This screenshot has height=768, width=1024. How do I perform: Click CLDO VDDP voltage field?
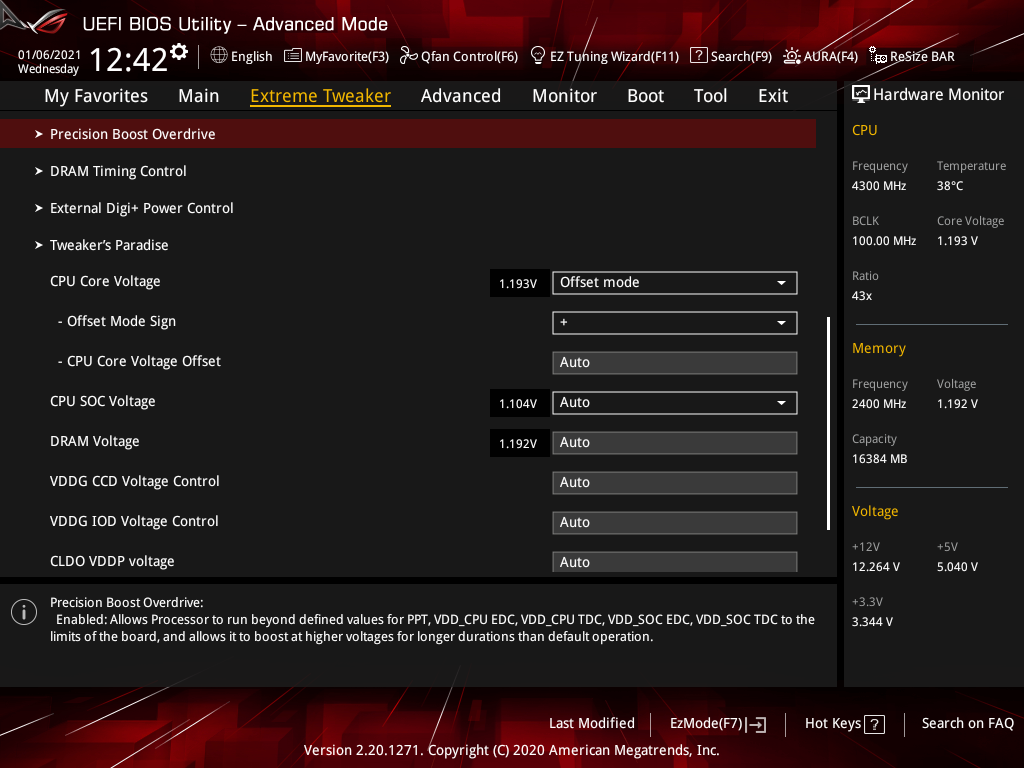675,562
